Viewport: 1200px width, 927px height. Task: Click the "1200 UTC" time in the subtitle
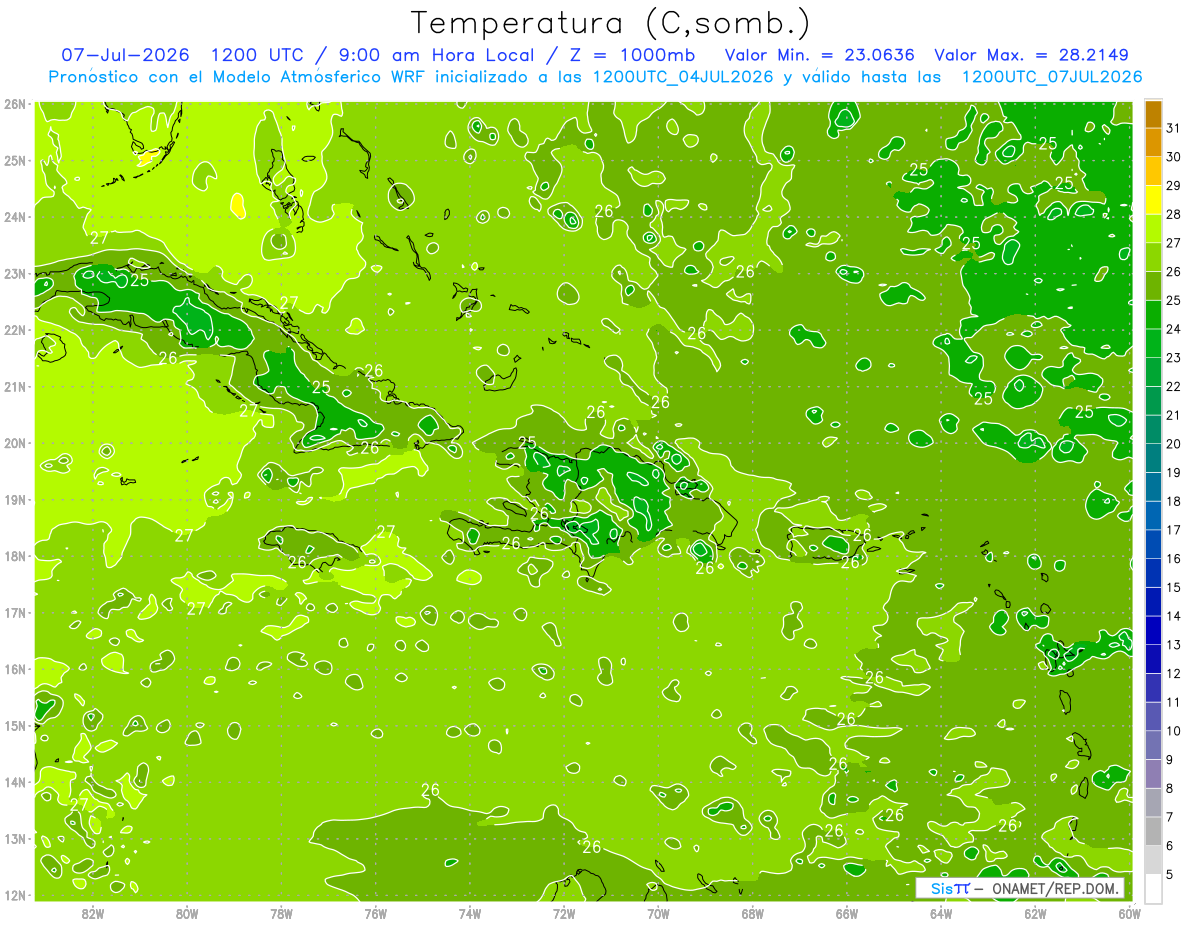[260, 54]
